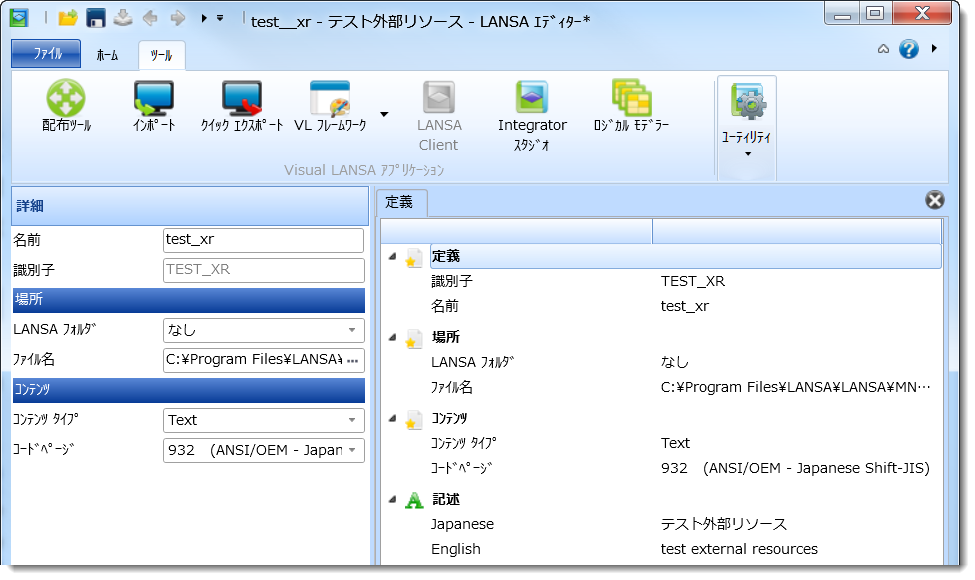Switch to the ホーム ribbon tab
The height and width of the screenshot is (580, 975).
(107, 55)
